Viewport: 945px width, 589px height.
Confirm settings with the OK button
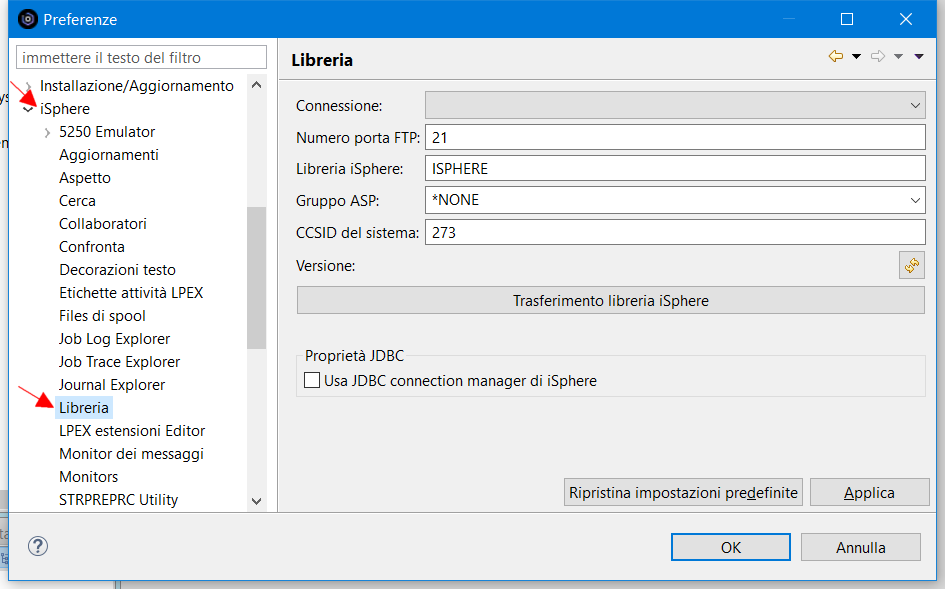pos(730,547)
